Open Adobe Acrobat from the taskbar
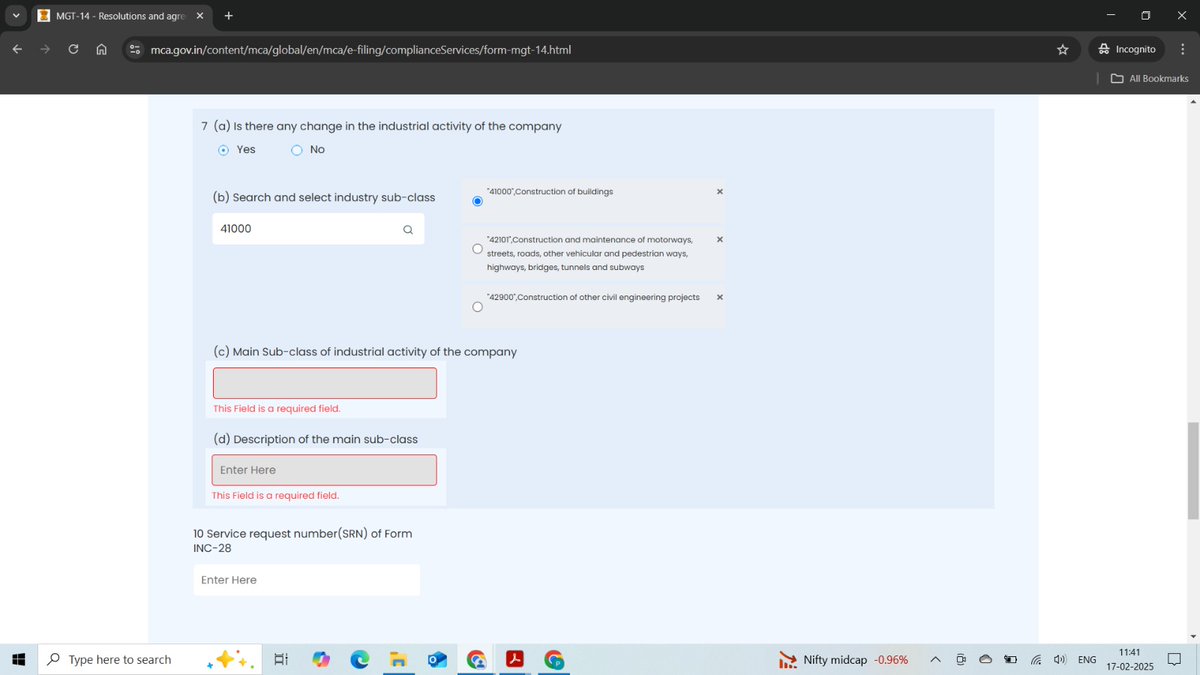 pos(515,660)
